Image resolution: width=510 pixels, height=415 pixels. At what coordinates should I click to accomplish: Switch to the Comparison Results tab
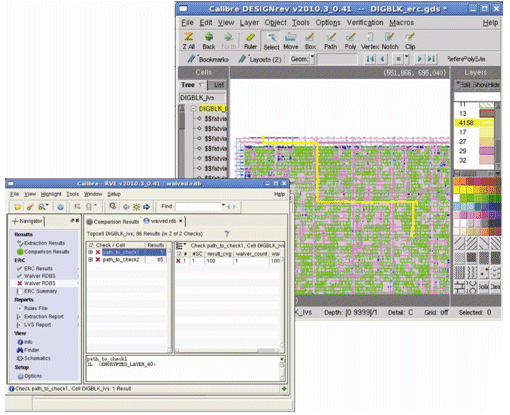(x=113, y=222)
